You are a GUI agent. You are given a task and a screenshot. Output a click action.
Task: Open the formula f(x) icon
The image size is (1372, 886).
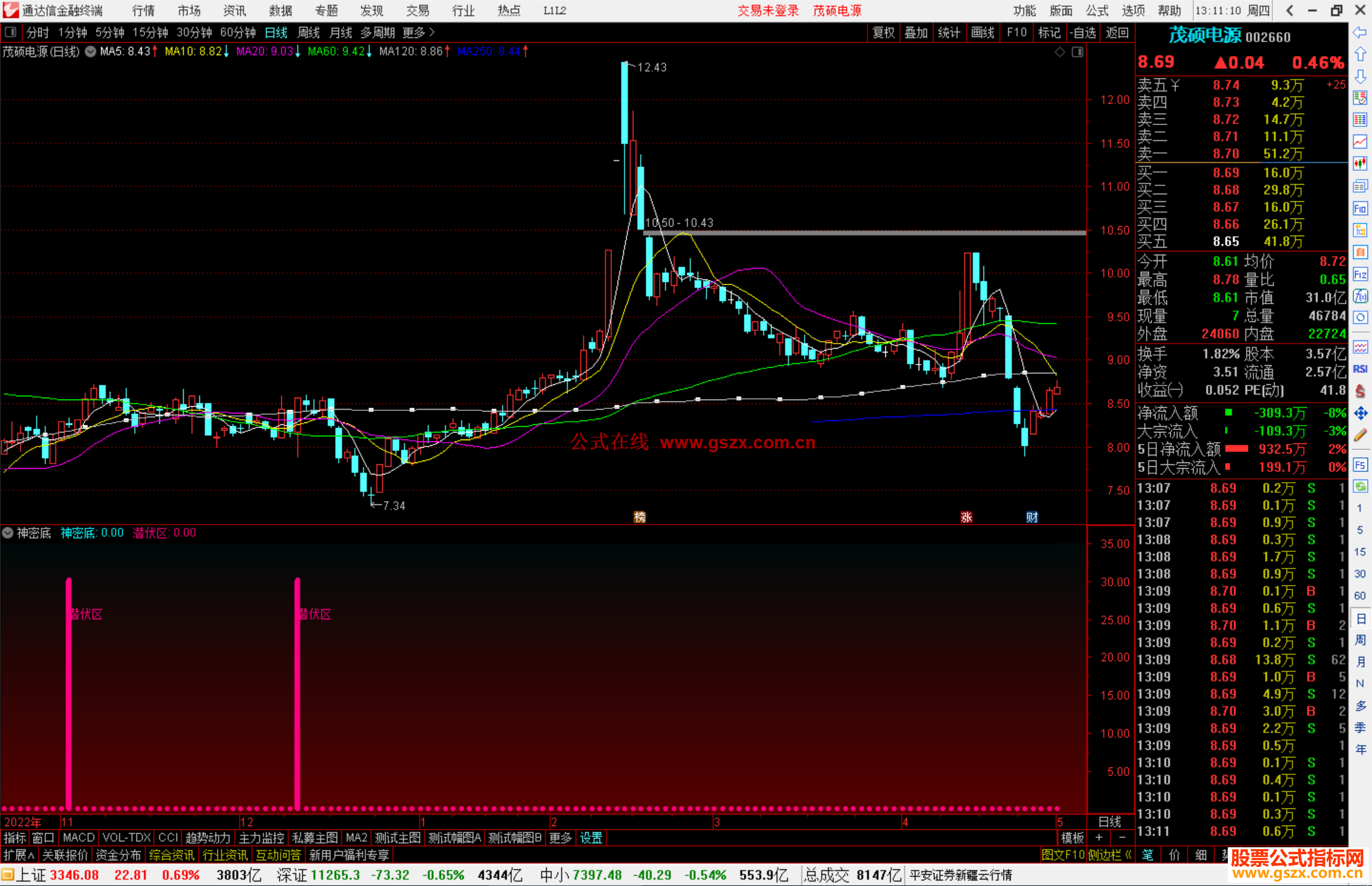tap(1360, 296)
